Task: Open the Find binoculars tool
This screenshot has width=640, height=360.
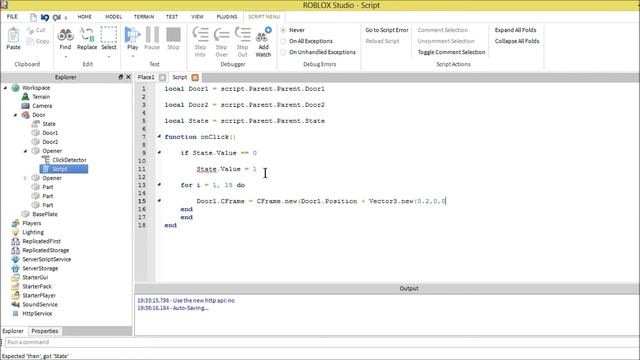Action: 65,35
